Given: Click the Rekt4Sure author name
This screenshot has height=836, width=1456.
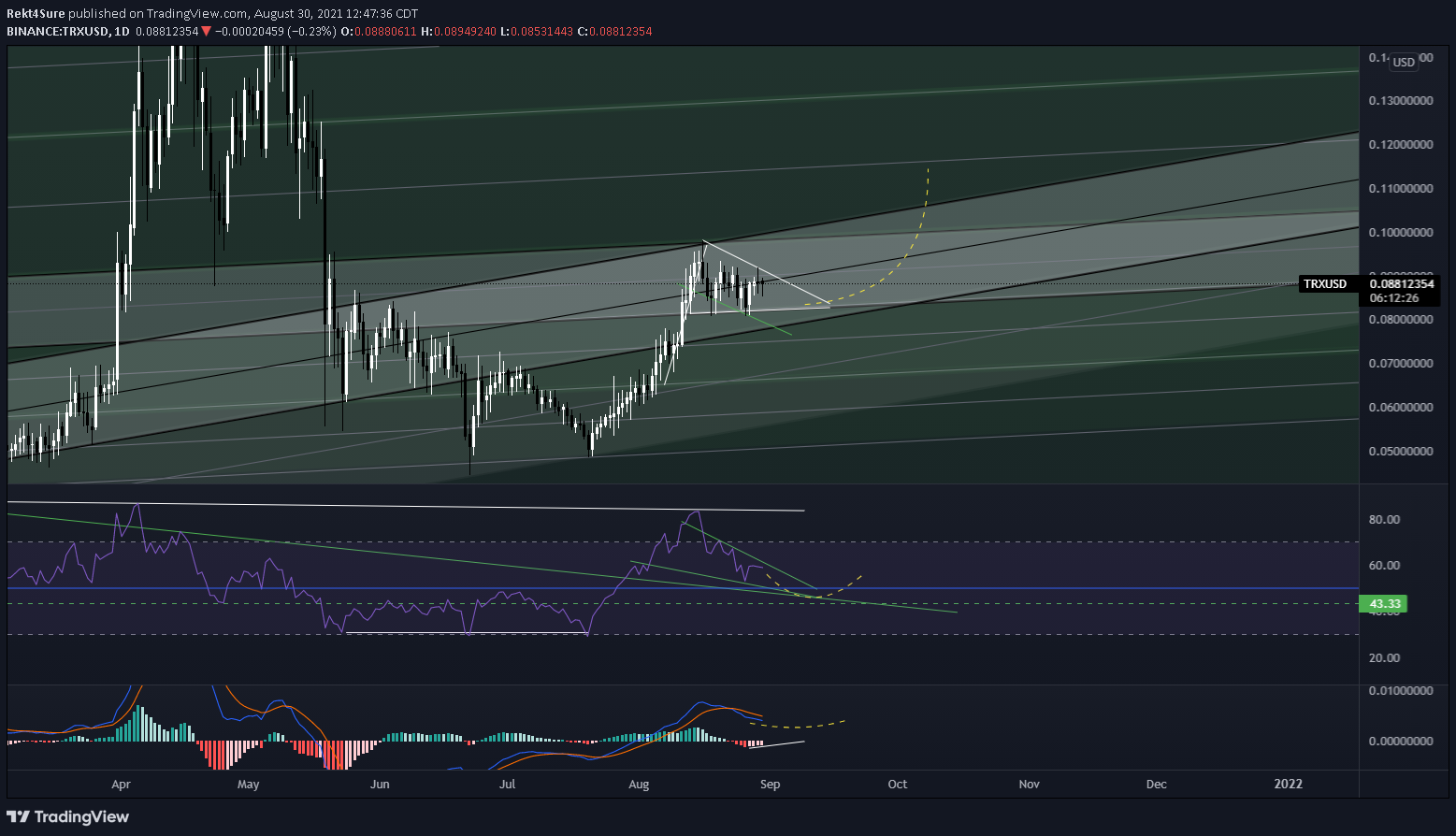Looking at the screenshot, I should 36,14.
